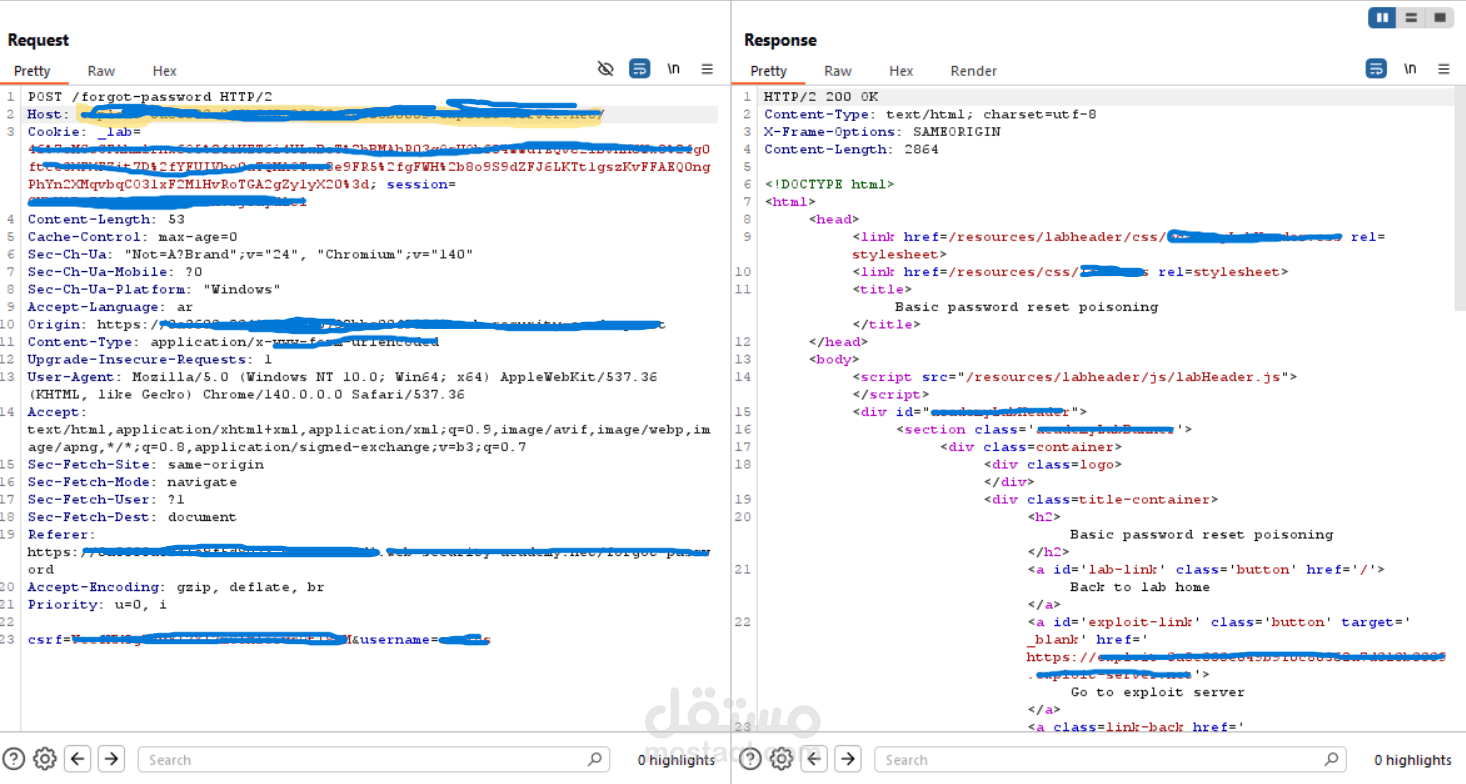Click Sec-Ch-Ua-Mobile: ?0 header
This screenshot has height=784, width=1466.
point(115,272)
